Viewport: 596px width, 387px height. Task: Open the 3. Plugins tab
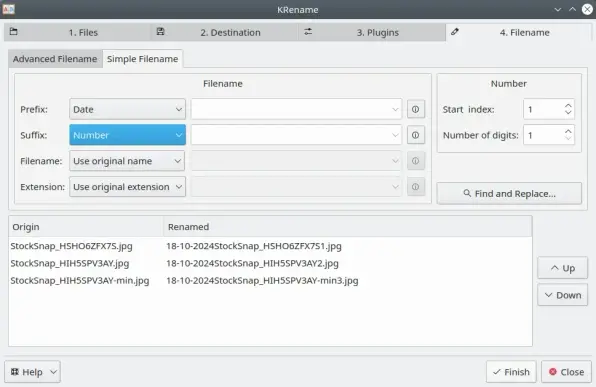tap(372, 32)
